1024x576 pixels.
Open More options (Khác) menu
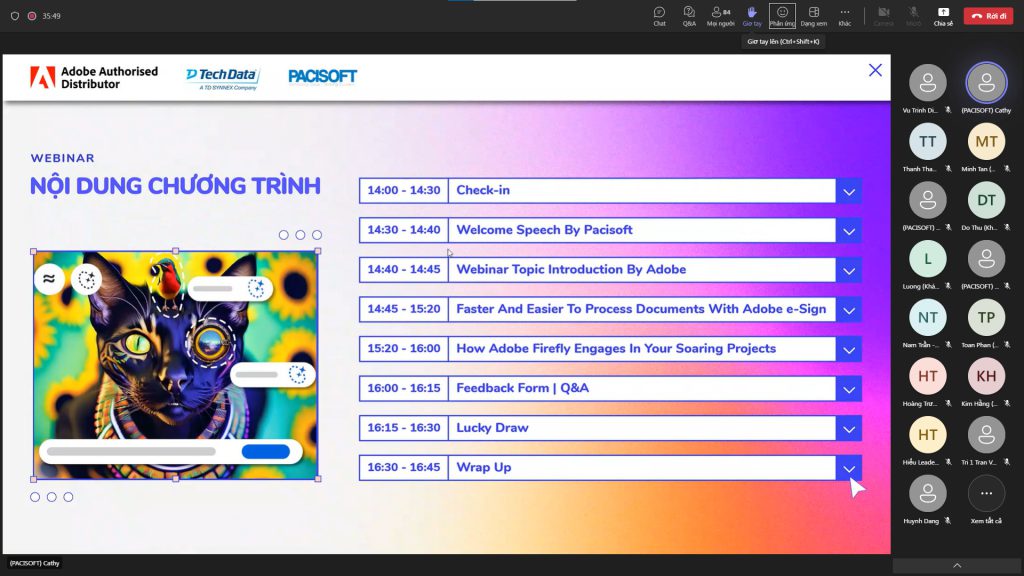coord(845,16)
